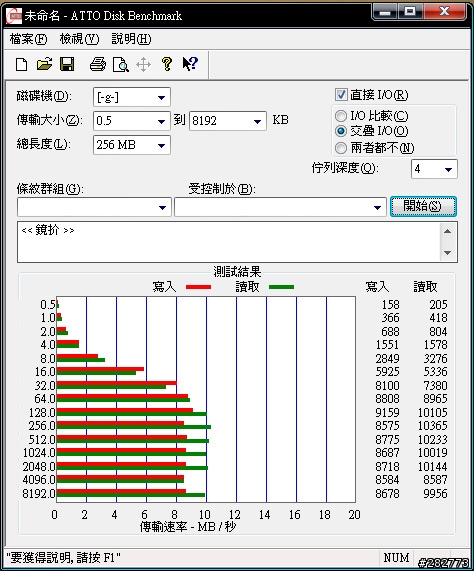This screenshot has height=571, width=474.
Task: Save results with the floppy disk icon
Action: (x=67, y=64)
